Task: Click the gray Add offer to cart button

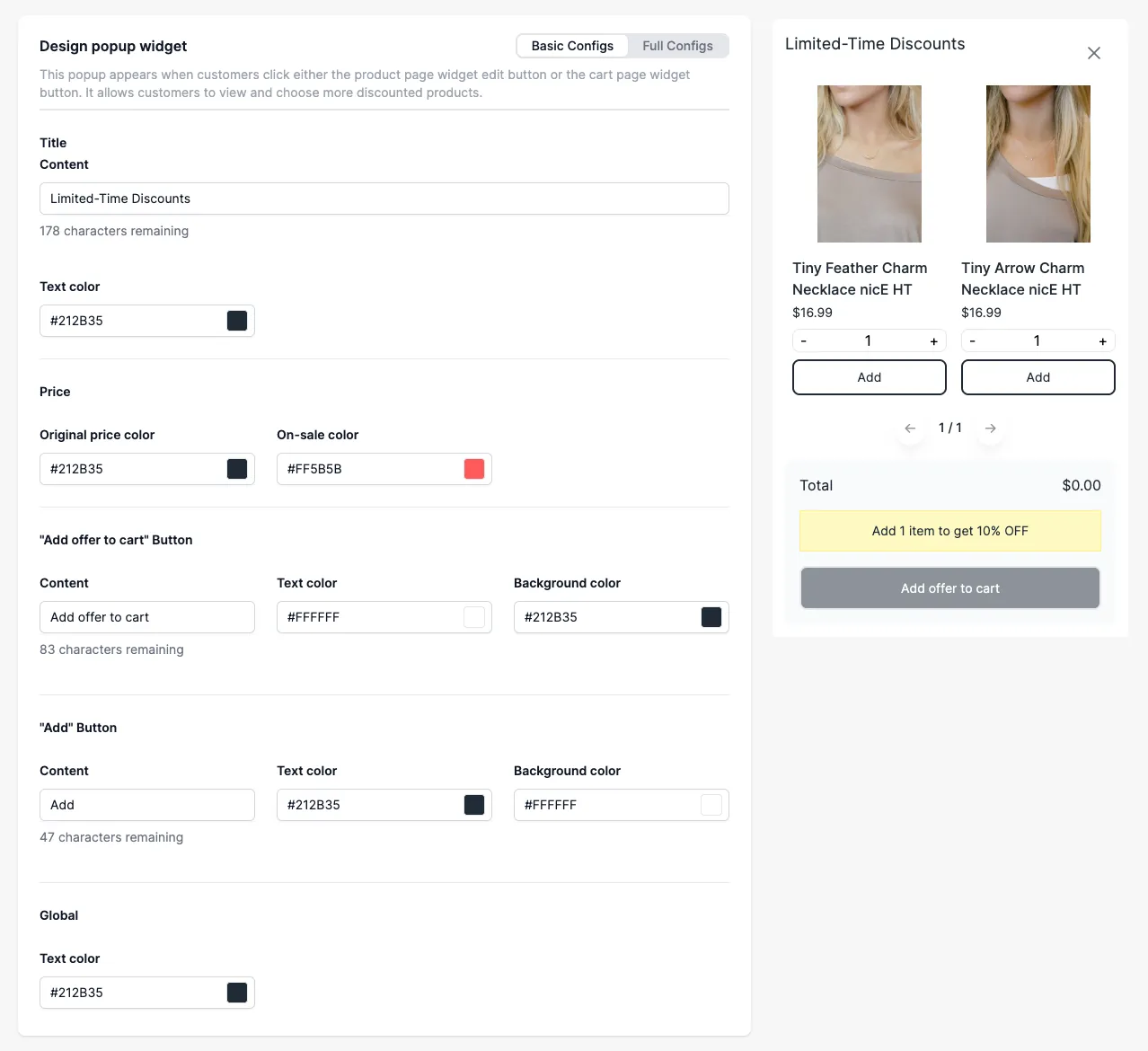Action: (x=950, y=588)
